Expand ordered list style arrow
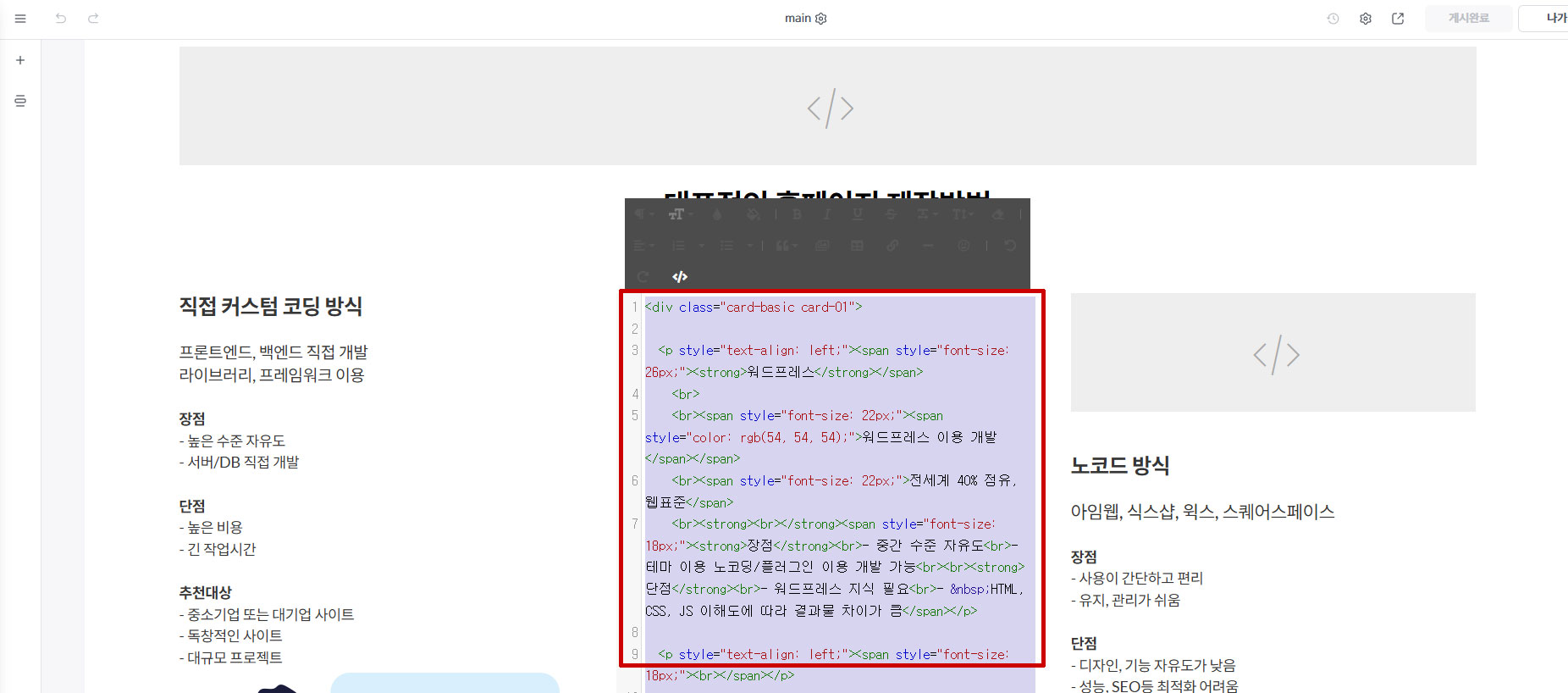 click(702, 246)
